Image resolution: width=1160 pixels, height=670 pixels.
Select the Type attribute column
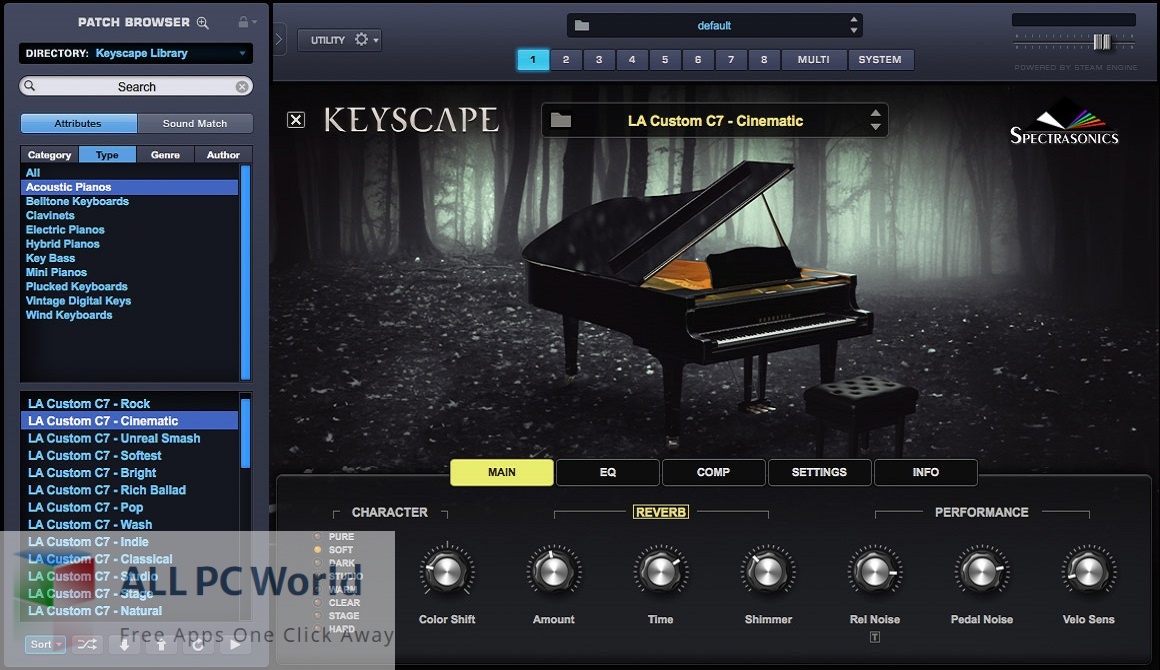click(x=107, y=155)
